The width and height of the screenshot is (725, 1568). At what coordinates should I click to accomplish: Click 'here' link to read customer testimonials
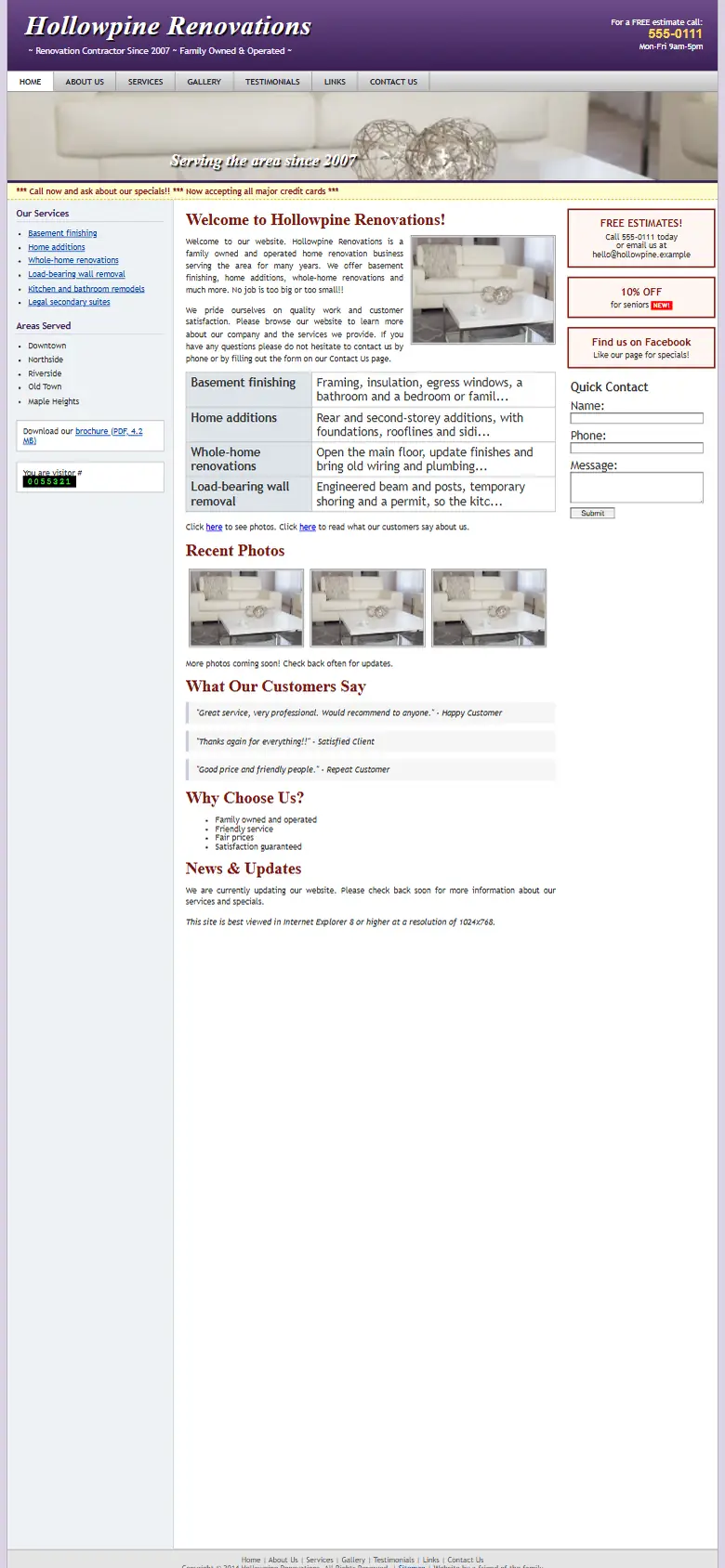pos(308,527)
